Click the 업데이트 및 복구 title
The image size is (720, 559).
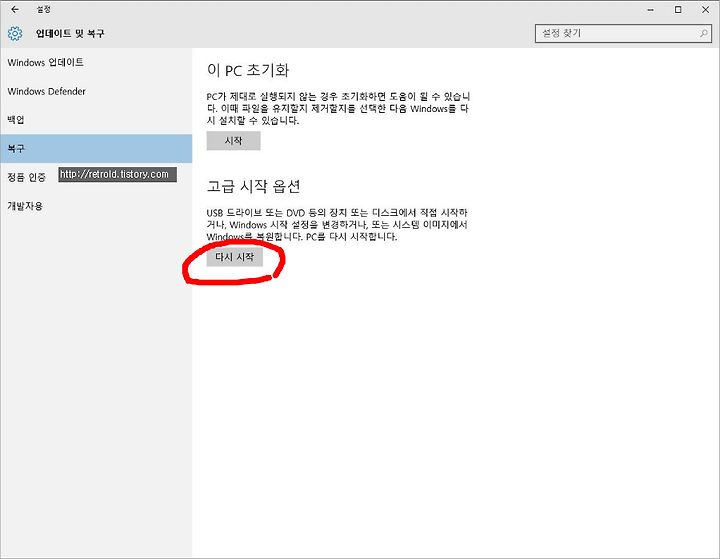click(70, 33)
